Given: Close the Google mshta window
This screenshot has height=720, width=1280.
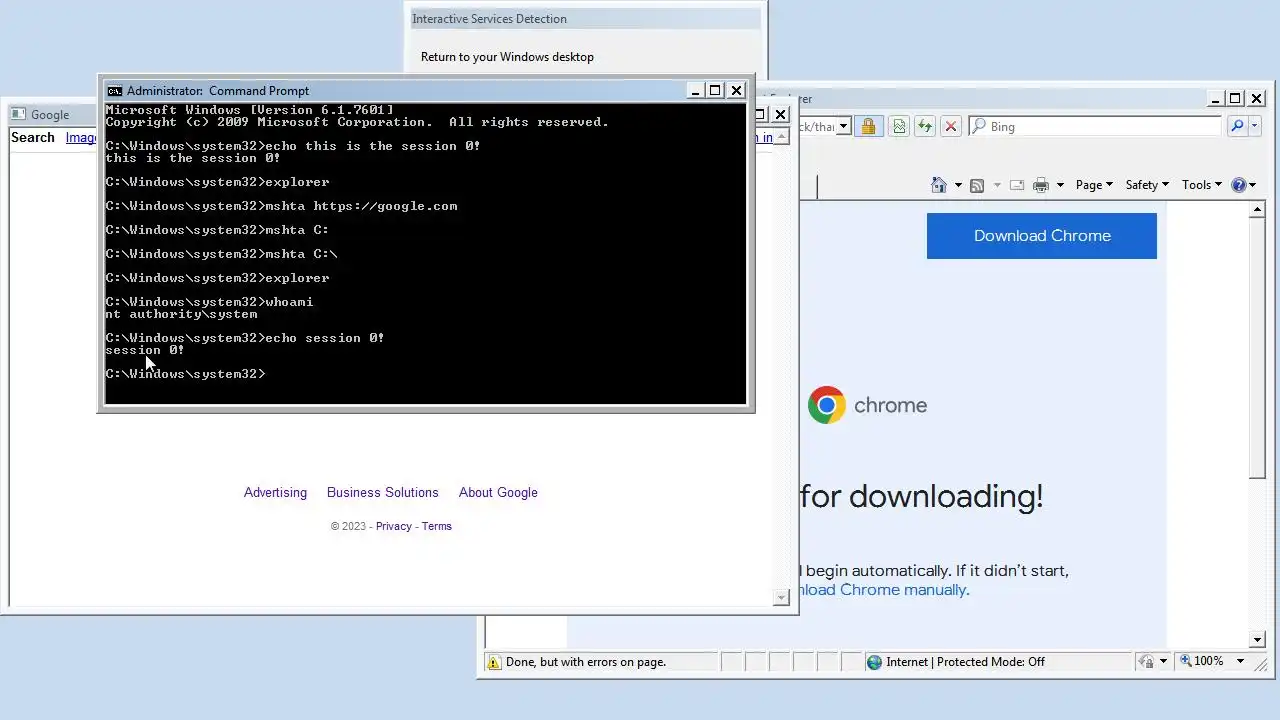Looking at the screenshot, I should (781, 115).
